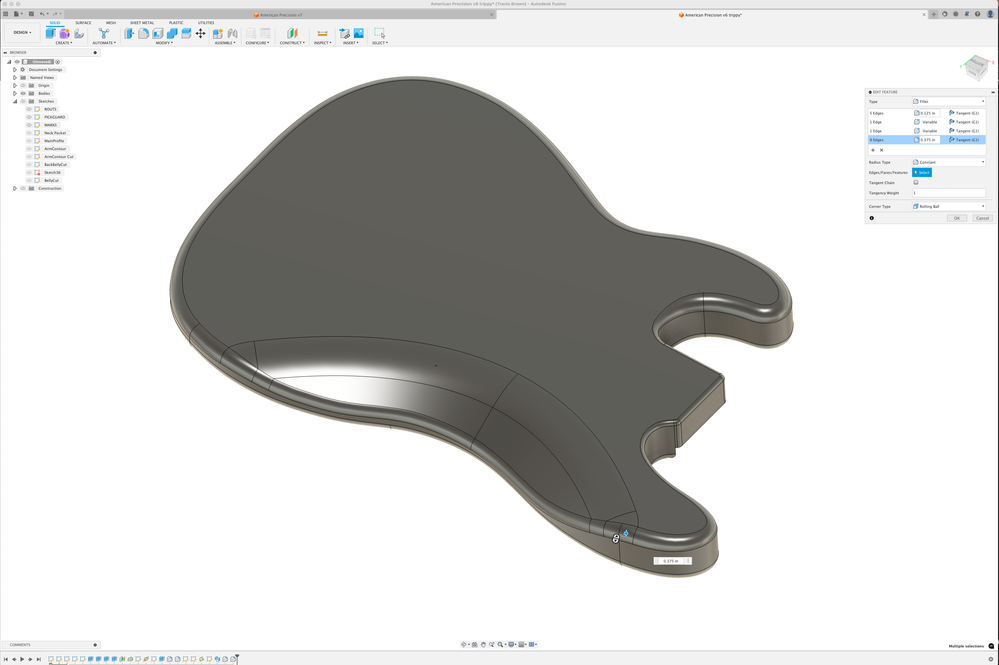Select the Shell tool in Modify

pyautogui.click(x=157, y=33)
